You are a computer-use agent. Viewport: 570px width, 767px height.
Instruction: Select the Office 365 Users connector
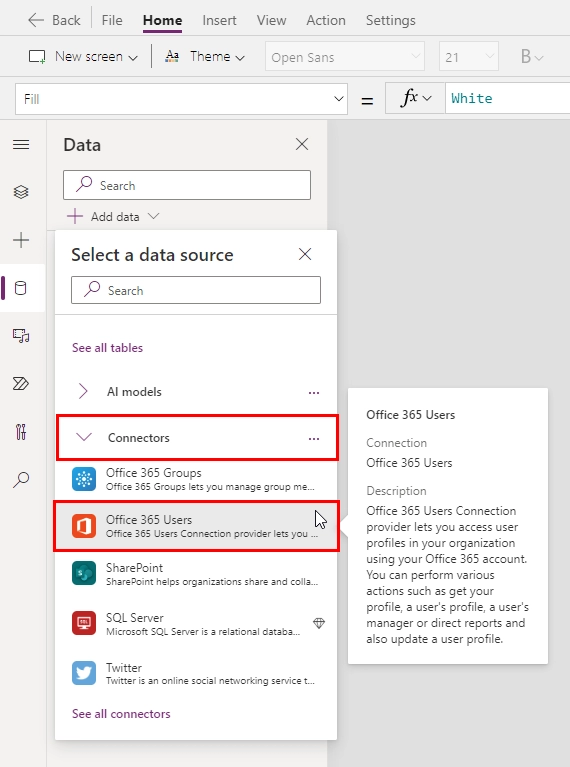[x=196, y=526]
